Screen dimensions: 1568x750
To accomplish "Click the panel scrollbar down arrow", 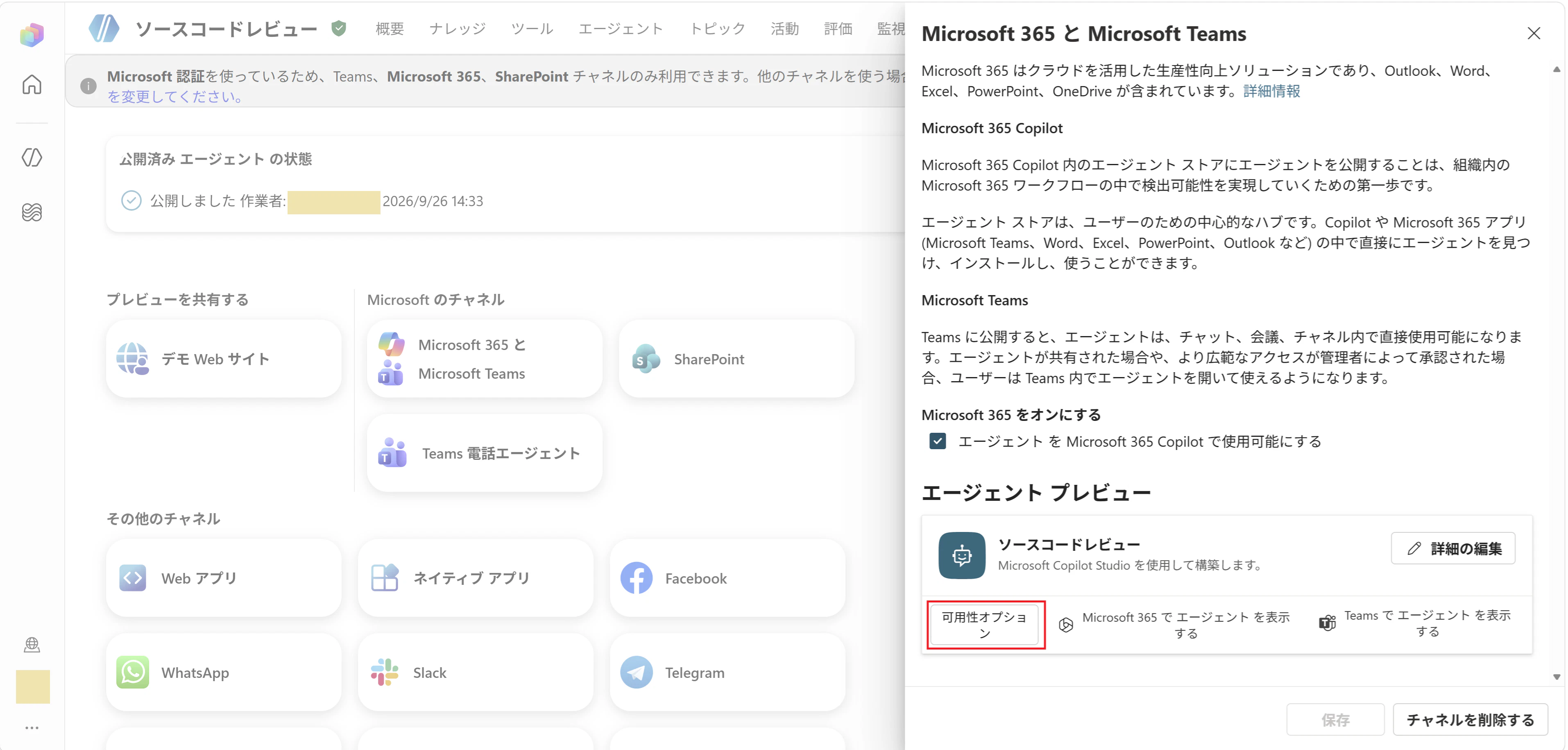I will [x=1557, y=677].
